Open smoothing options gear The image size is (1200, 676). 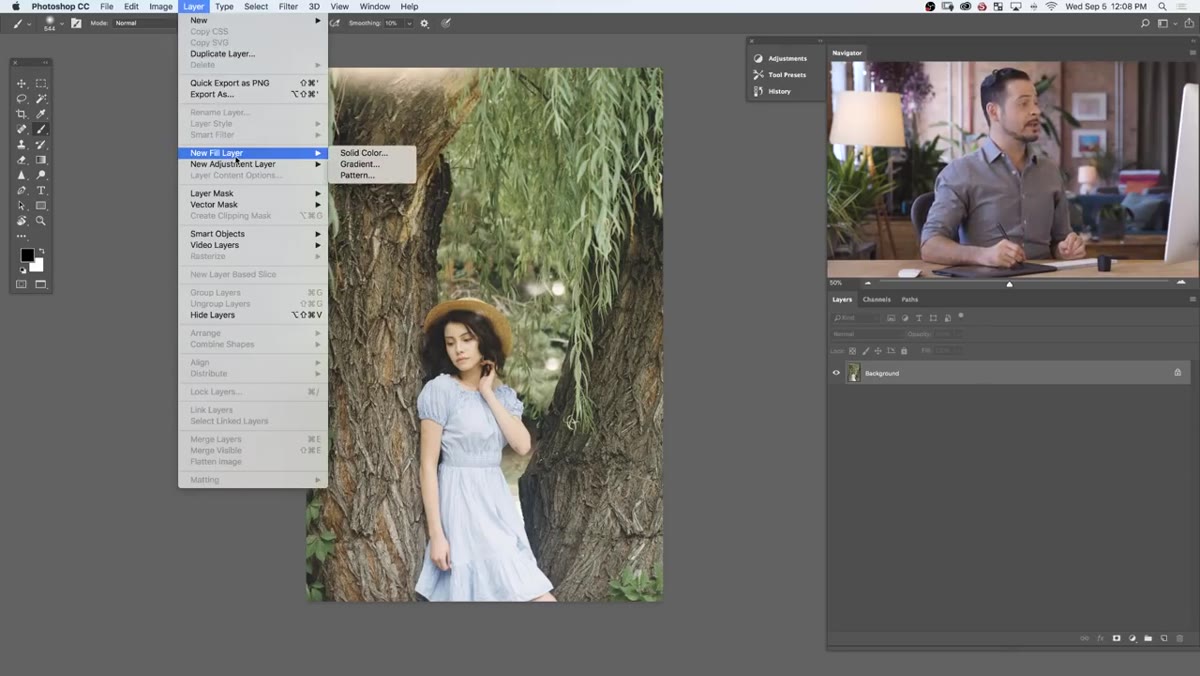(424, 23)
